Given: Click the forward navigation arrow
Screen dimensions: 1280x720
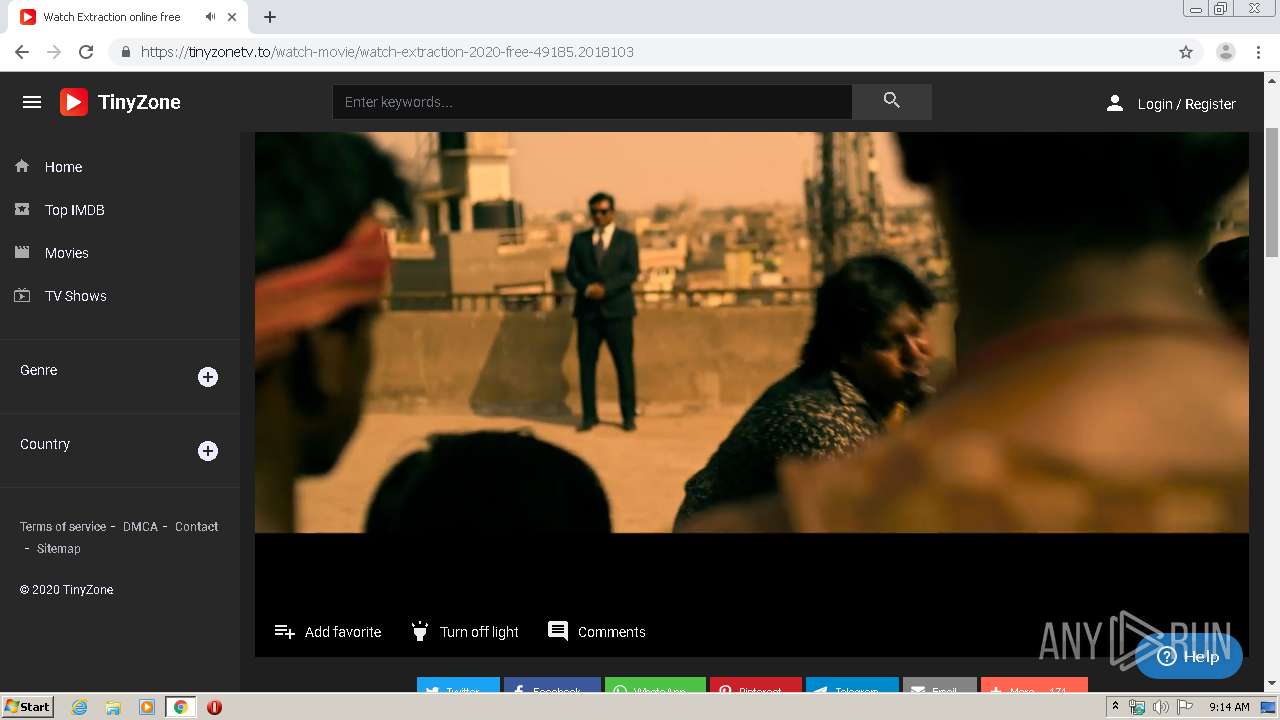Looking at the screenshot, I should tap(54, 52).
